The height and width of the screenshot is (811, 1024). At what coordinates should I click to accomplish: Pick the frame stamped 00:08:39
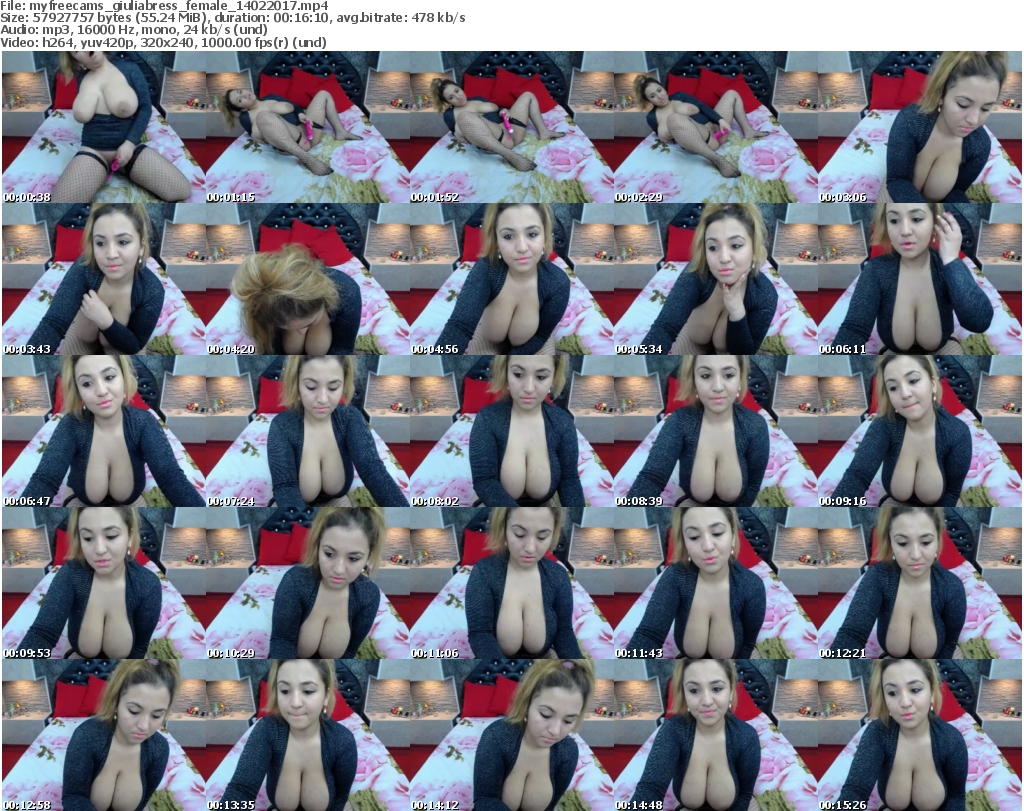point(716,431)
